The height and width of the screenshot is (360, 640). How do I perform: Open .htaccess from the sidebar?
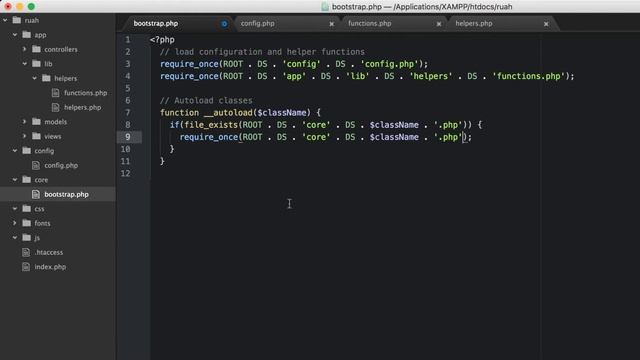[x=49, y=252]
